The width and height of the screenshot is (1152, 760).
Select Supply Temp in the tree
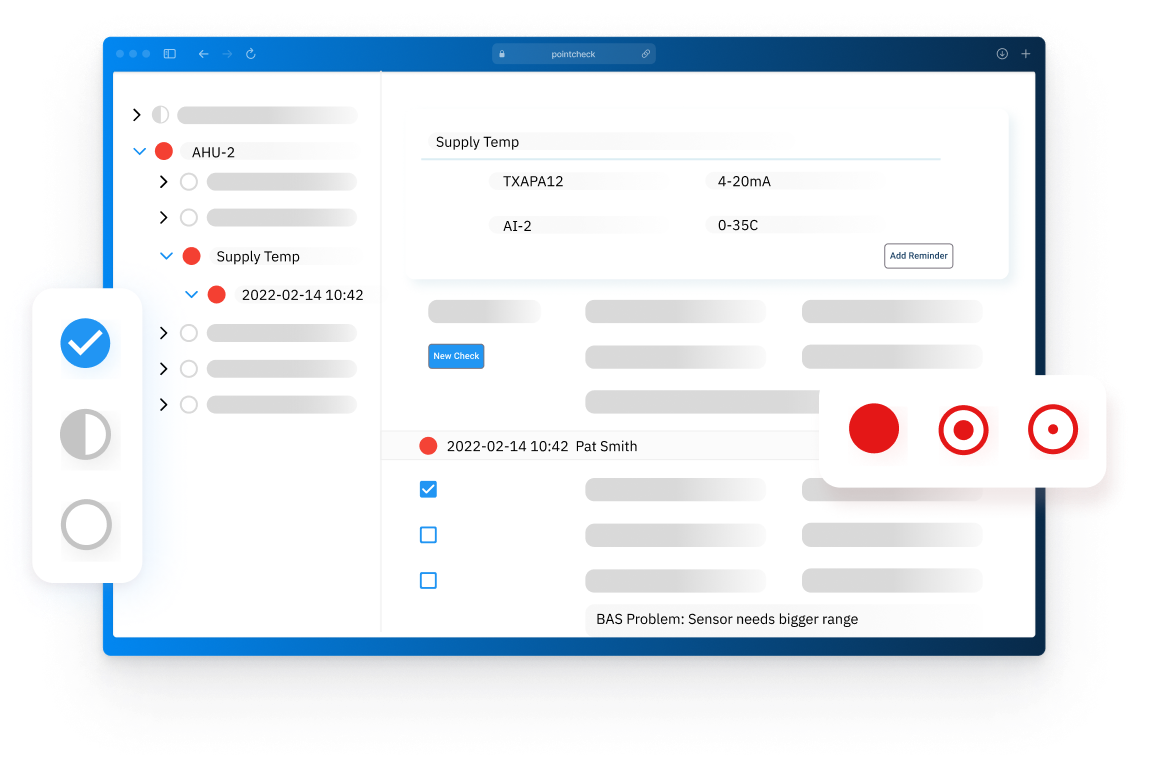[258, 257]
